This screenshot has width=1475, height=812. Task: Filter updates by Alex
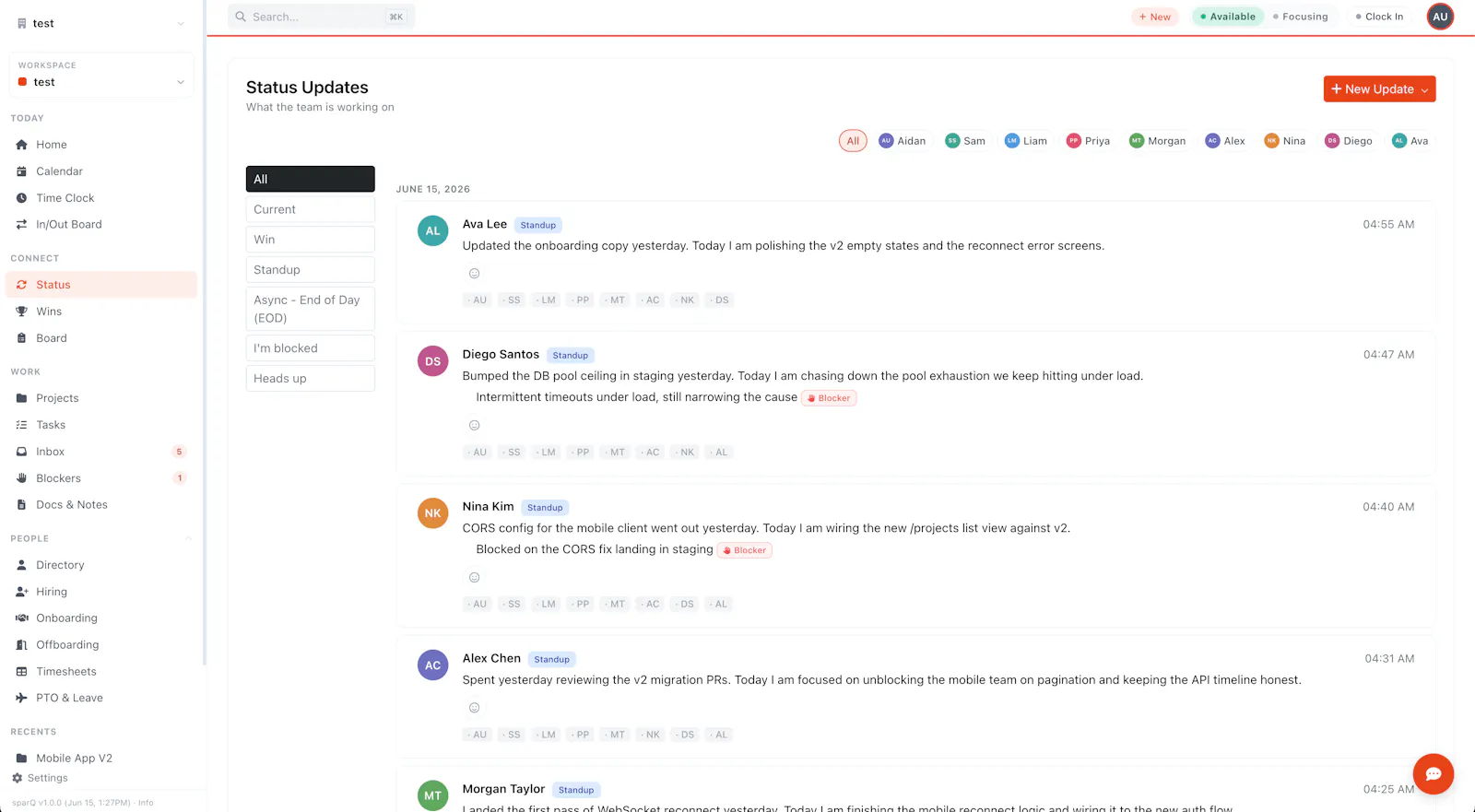1225,141
